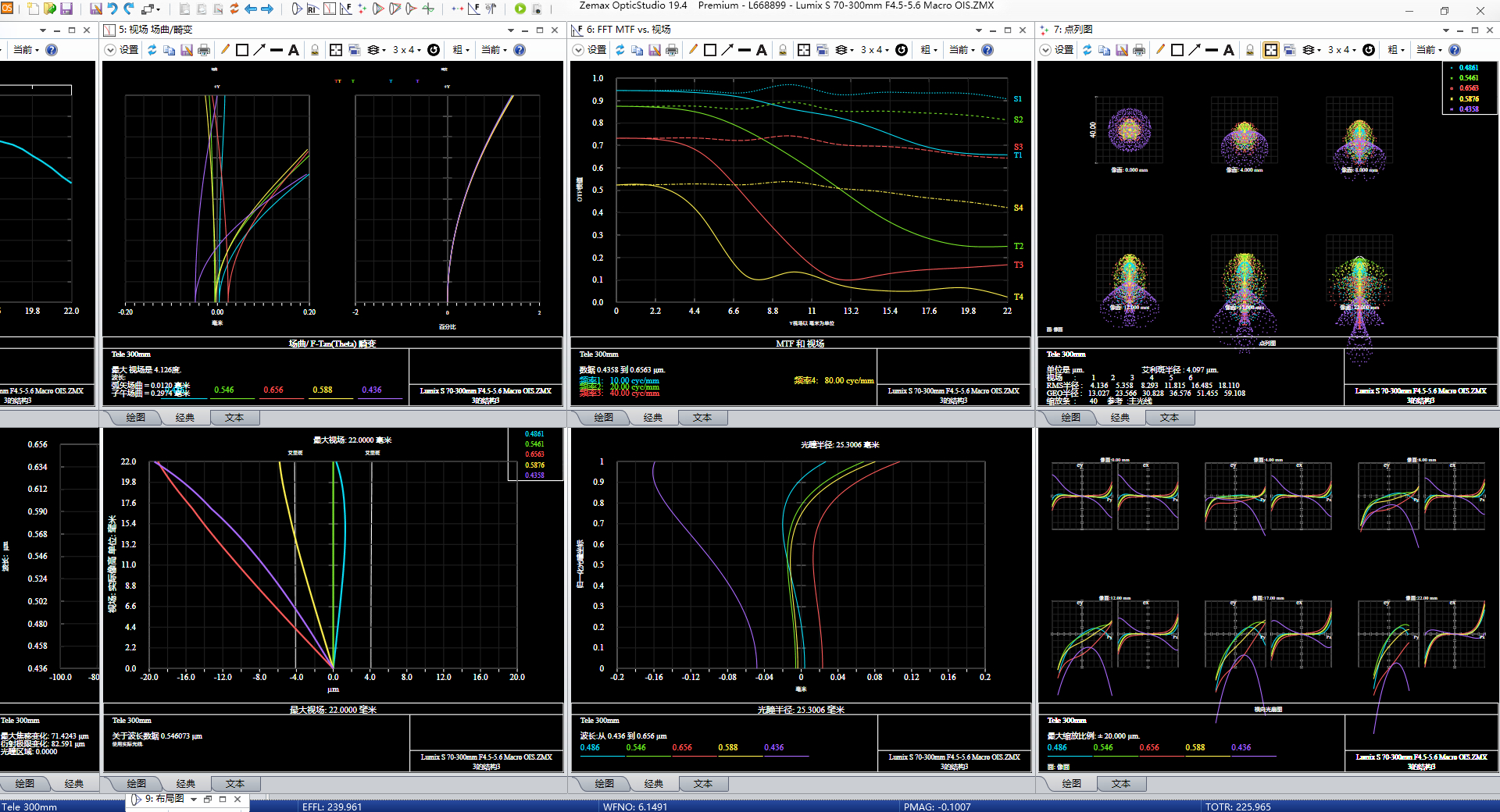This screenshot has width=1500, height=812.
Task: Select the rectangle draw tool in window 6
Action: 710,50
